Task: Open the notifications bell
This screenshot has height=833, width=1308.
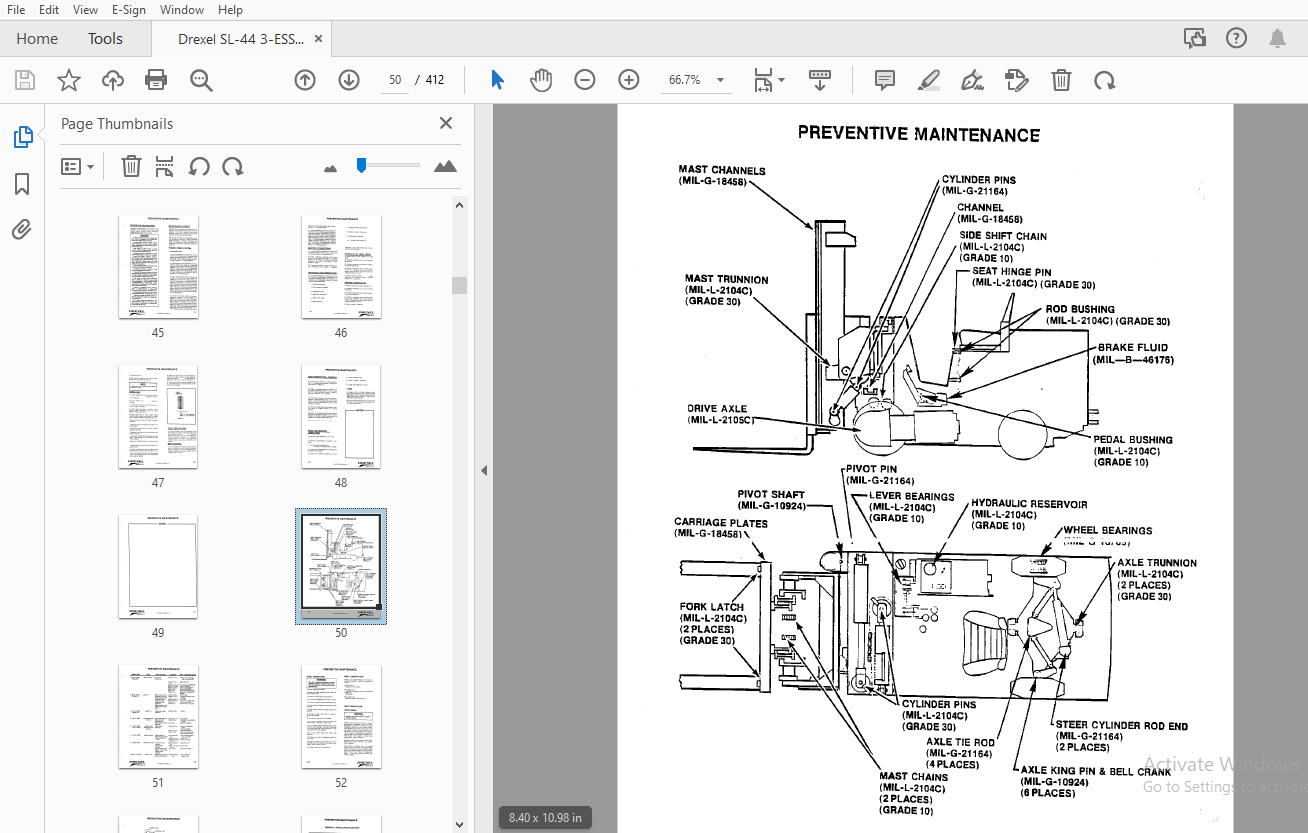Action: click(x=1278, y=38)
